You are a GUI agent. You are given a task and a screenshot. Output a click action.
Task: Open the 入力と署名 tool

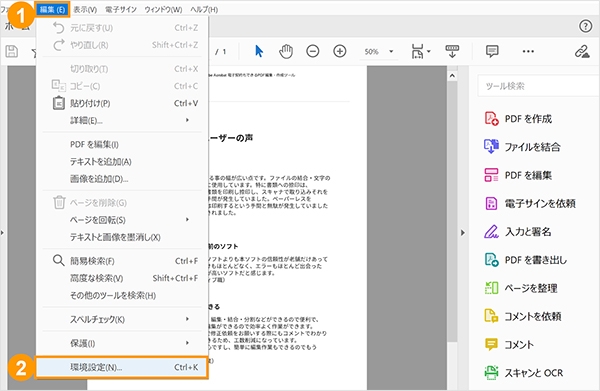point(518,231)
